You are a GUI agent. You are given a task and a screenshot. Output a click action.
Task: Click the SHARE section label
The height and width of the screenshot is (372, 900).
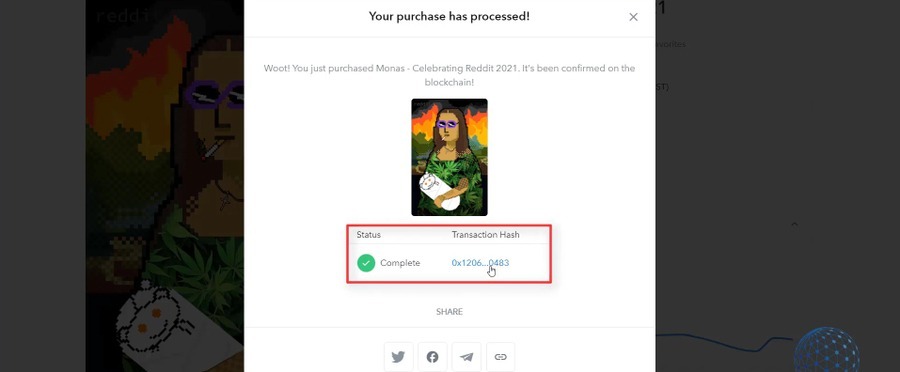(449, 312)
